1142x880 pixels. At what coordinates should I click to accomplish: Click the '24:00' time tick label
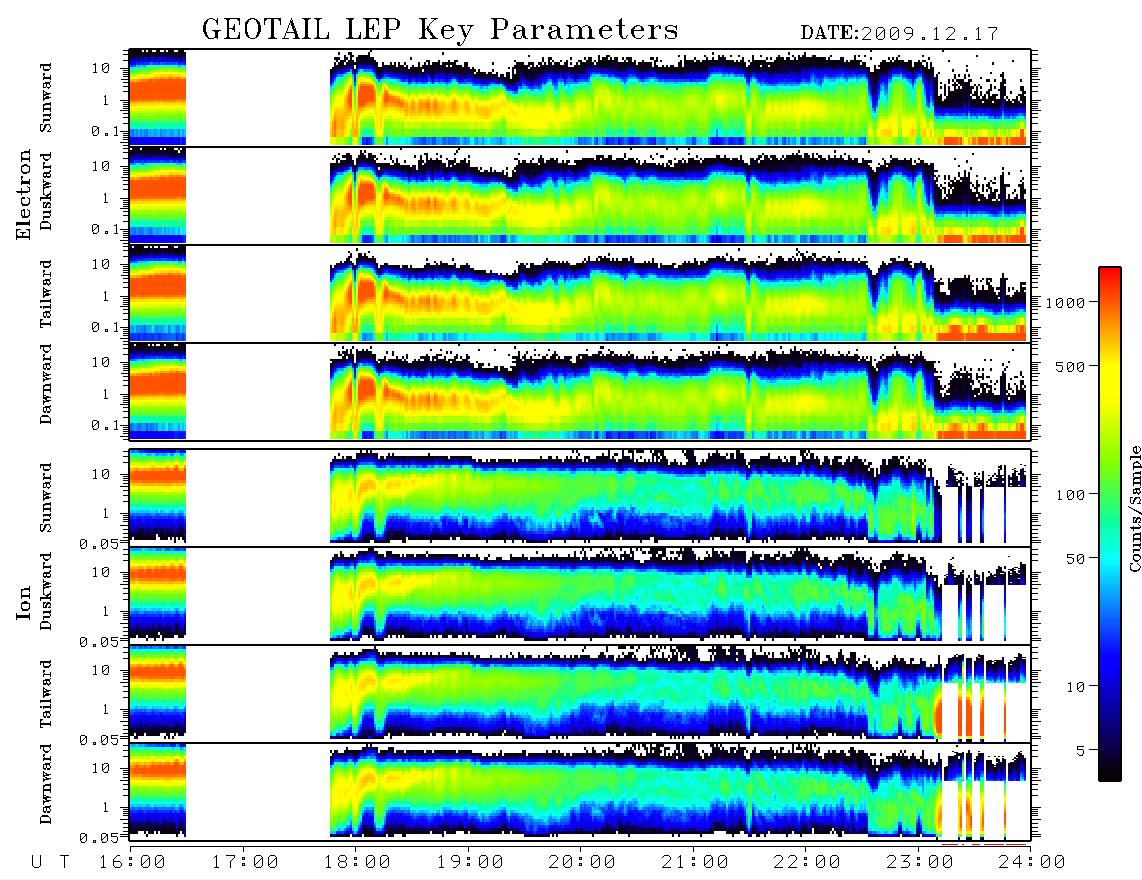pos(1033,863)
